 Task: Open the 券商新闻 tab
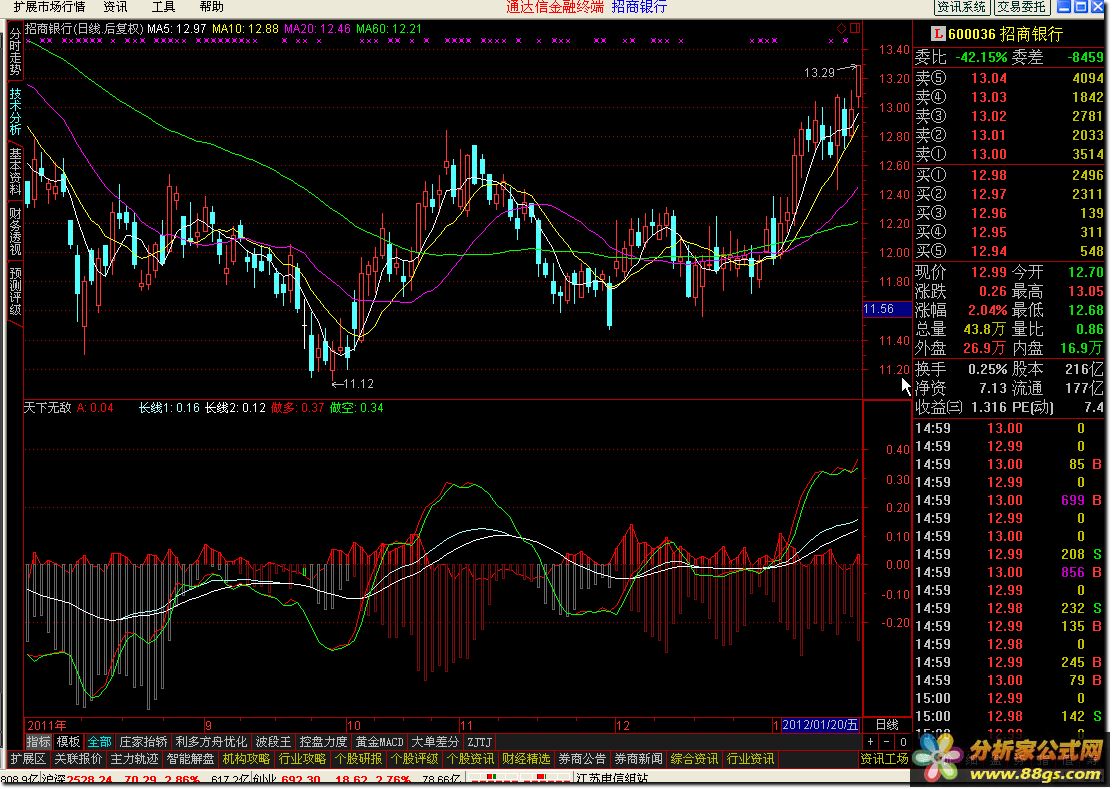click(x=638, y=759)
